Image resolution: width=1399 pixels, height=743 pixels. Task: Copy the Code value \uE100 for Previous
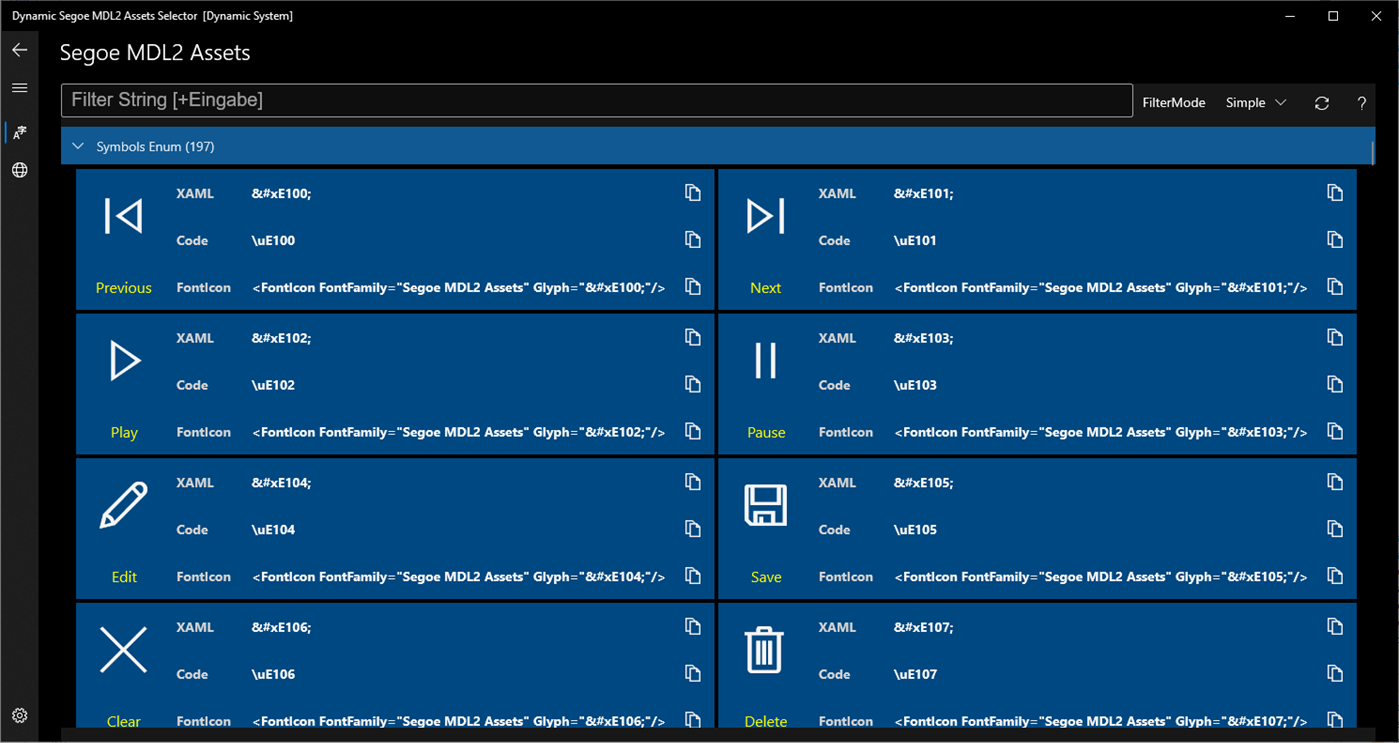coord(692,240)
